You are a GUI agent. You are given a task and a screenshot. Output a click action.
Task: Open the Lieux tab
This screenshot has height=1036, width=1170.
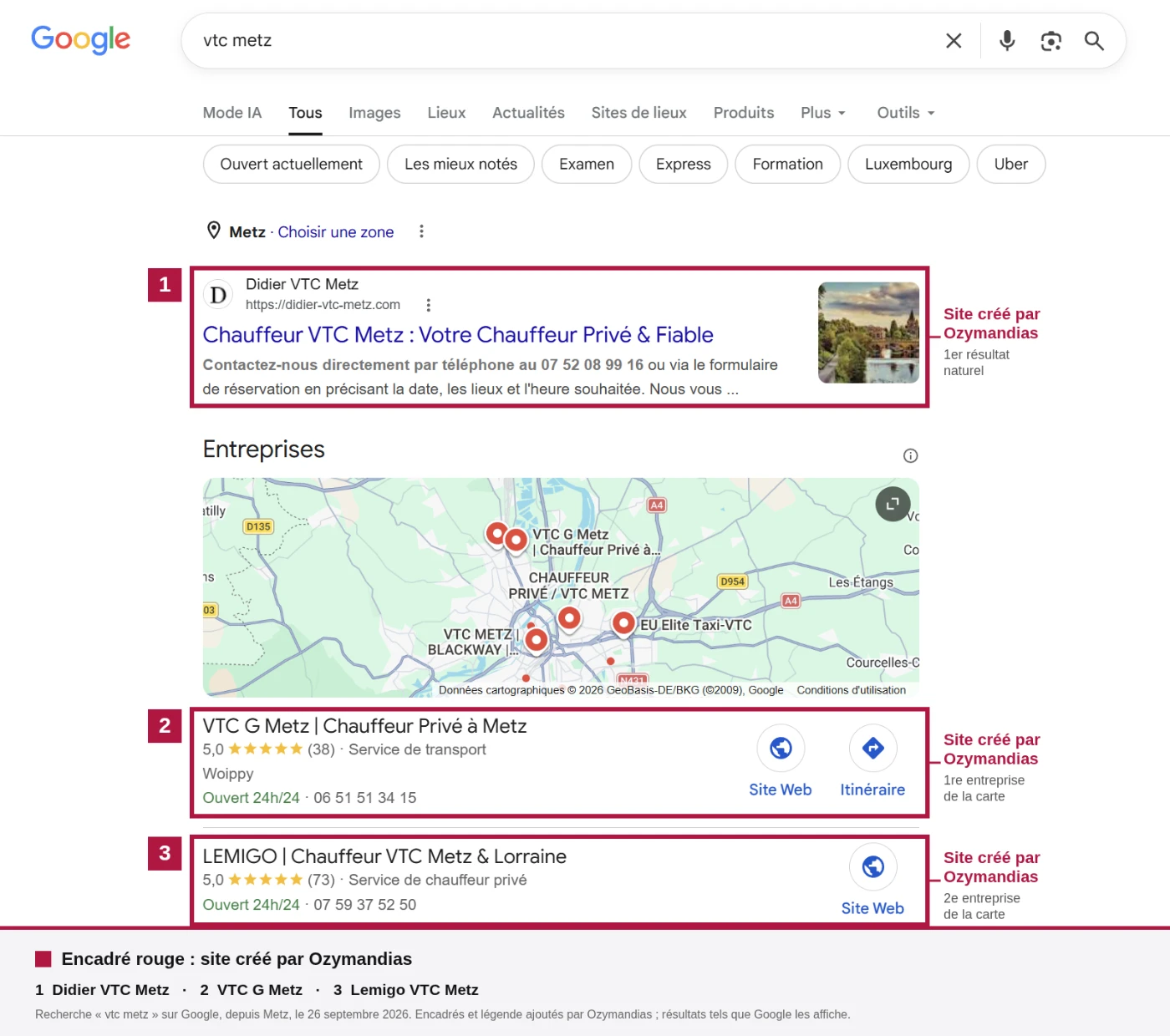coord(446,113)
